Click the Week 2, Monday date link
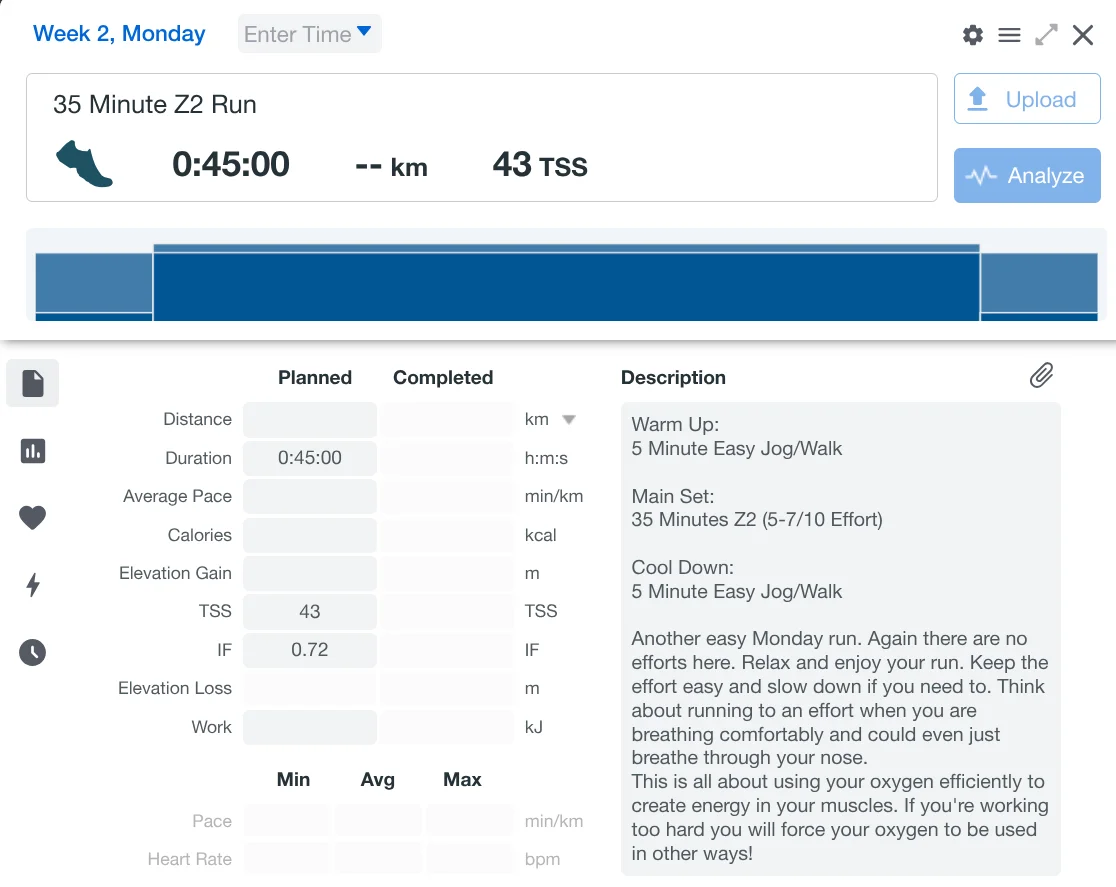Screen dimensions: 1116x887 tap(119, 34)
